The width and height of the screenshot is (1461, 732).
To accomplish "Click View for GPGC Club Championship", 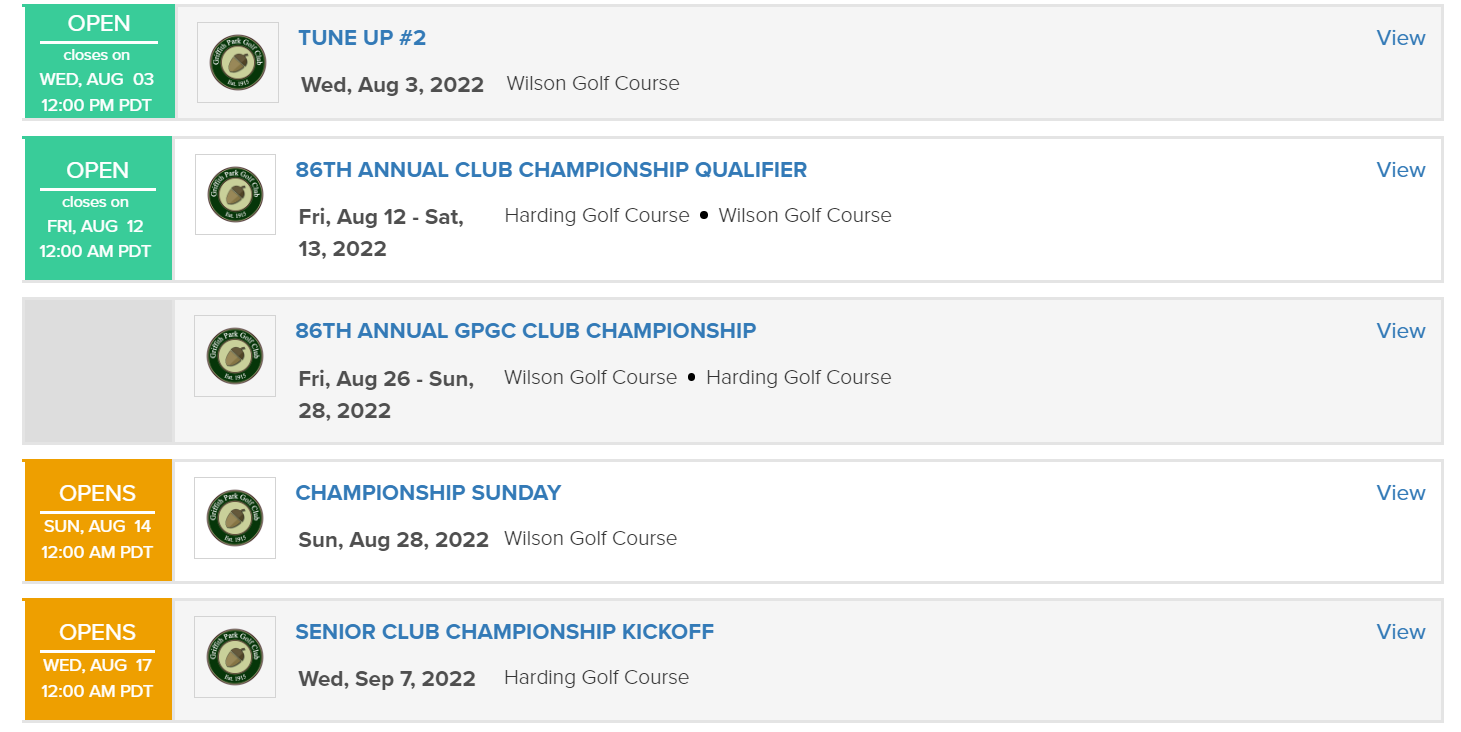I will point(1401,331).
